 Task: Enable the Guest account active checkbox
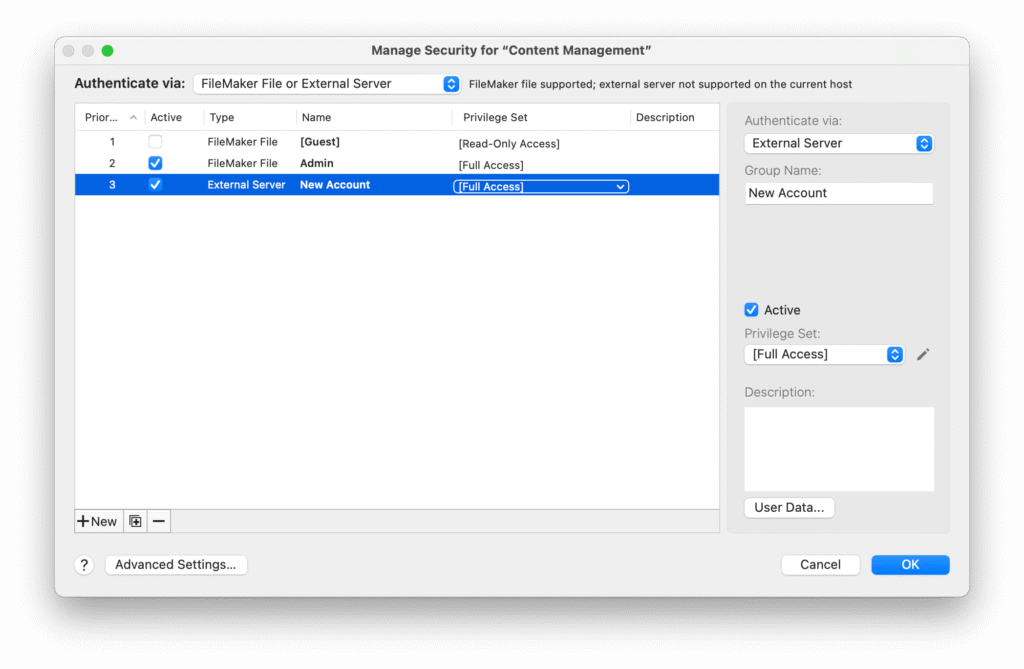(x=155, y=142)
